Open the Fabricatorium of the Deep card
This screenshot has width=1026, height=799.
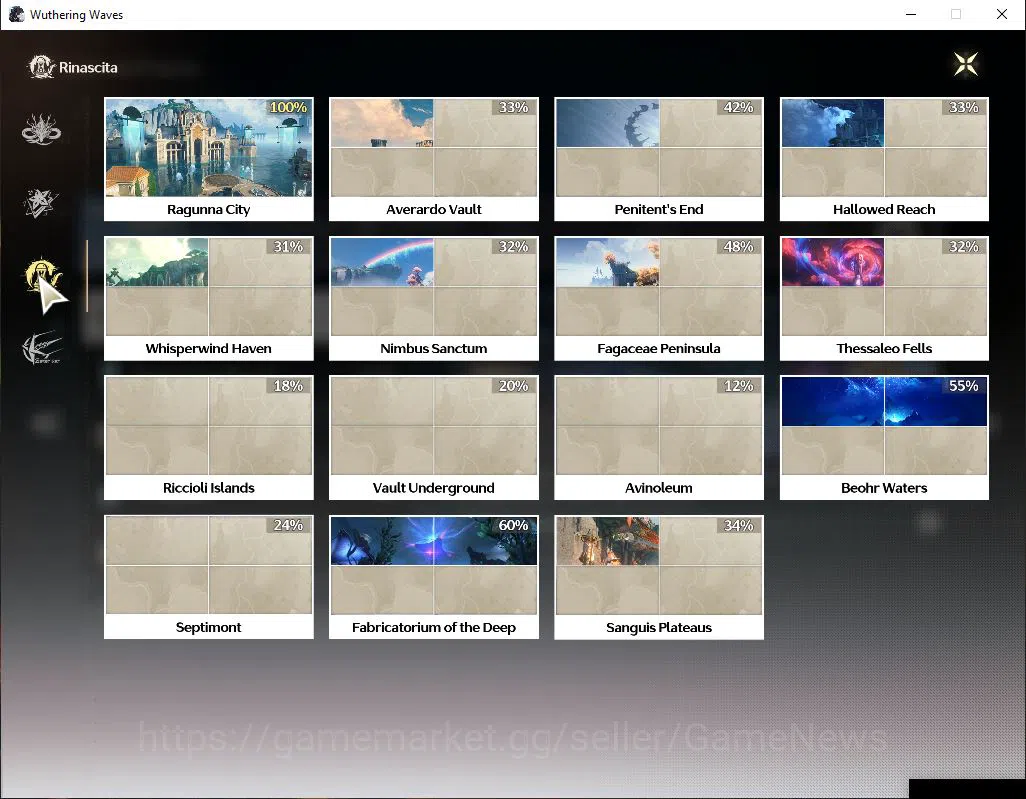click(434, 577)
